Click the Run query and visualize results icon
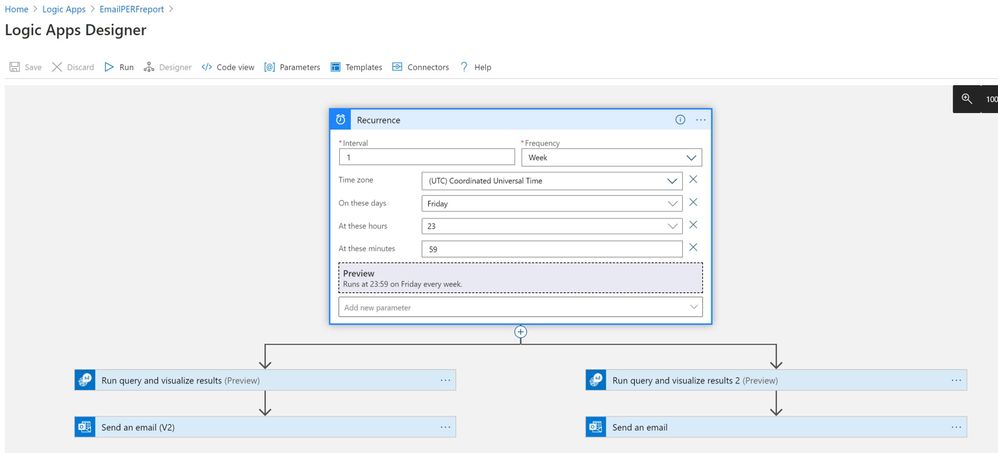 coord(85,380)
